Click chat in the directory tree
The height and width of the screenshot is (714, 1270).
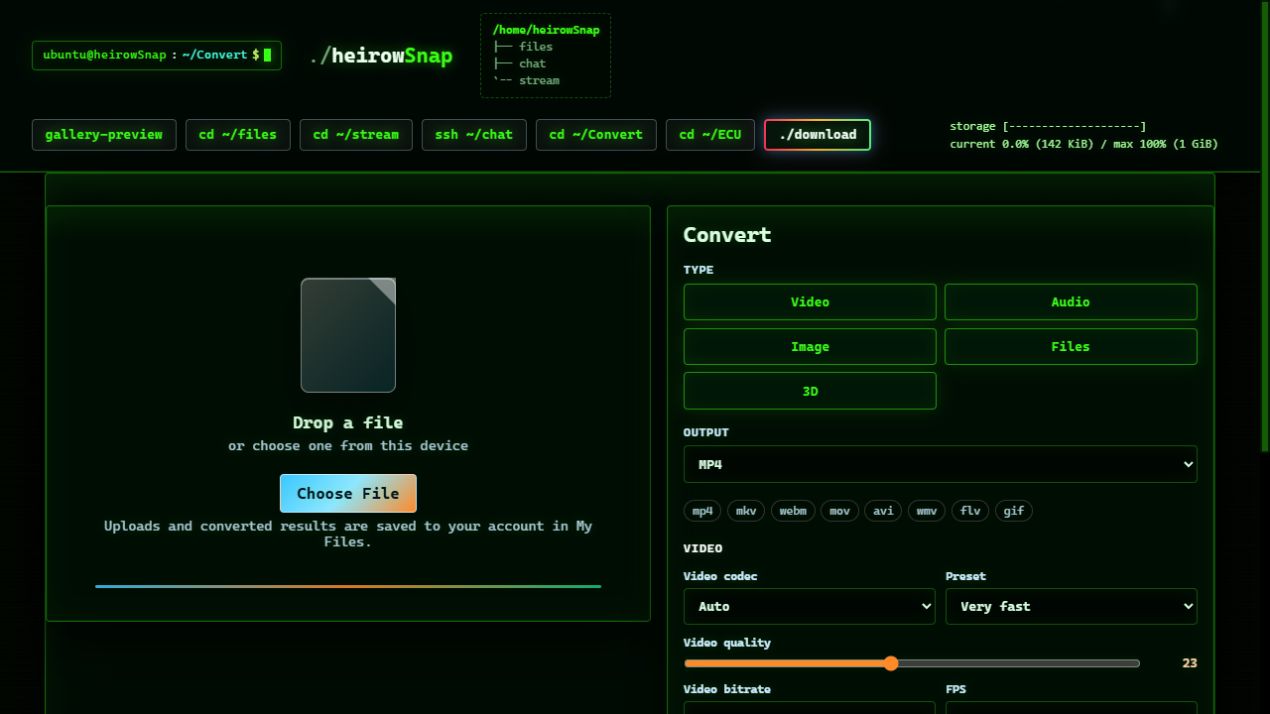[532, 64]
